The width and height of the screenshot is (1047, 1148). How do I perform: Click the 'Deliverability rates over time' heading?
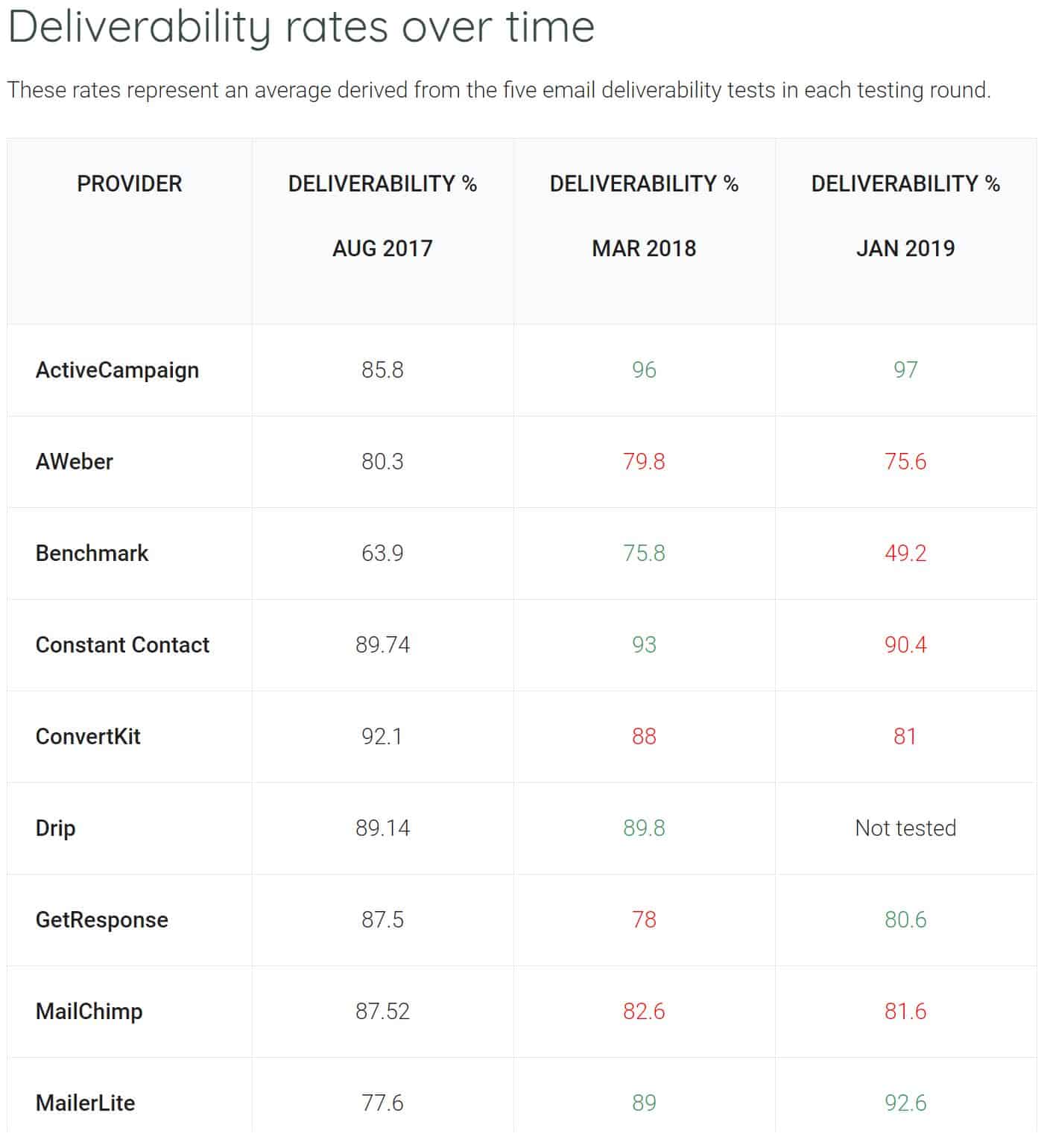coord(301,28)
